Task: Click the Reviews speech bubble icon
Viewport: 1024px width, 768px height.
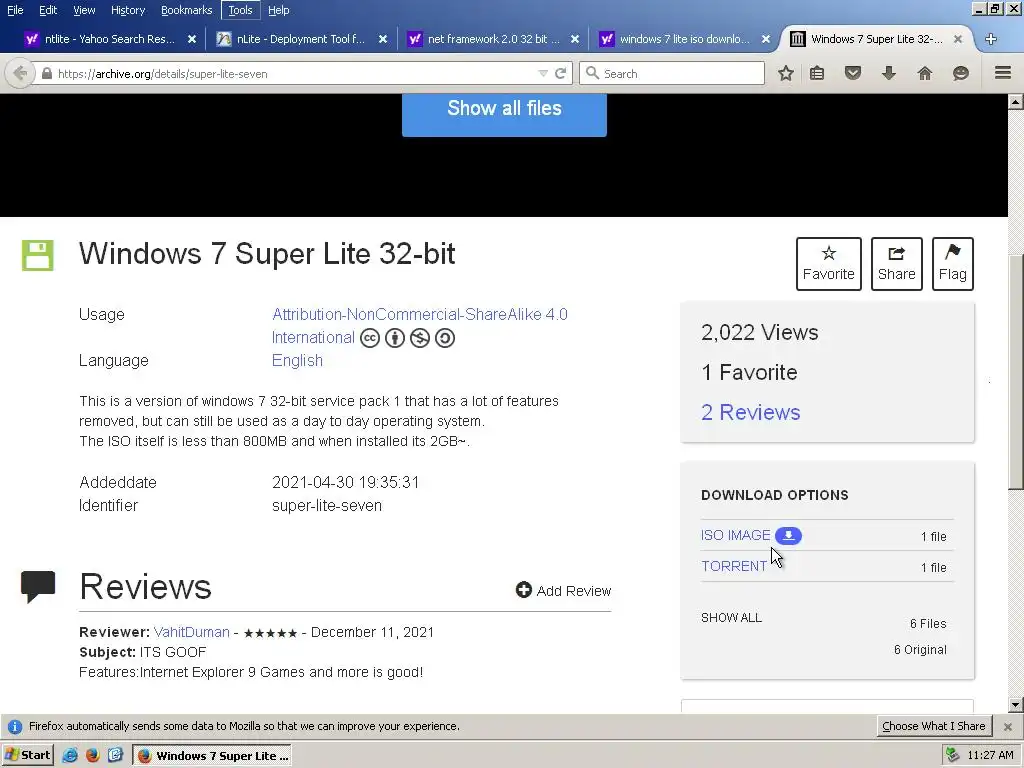Action: coord(38,586)
